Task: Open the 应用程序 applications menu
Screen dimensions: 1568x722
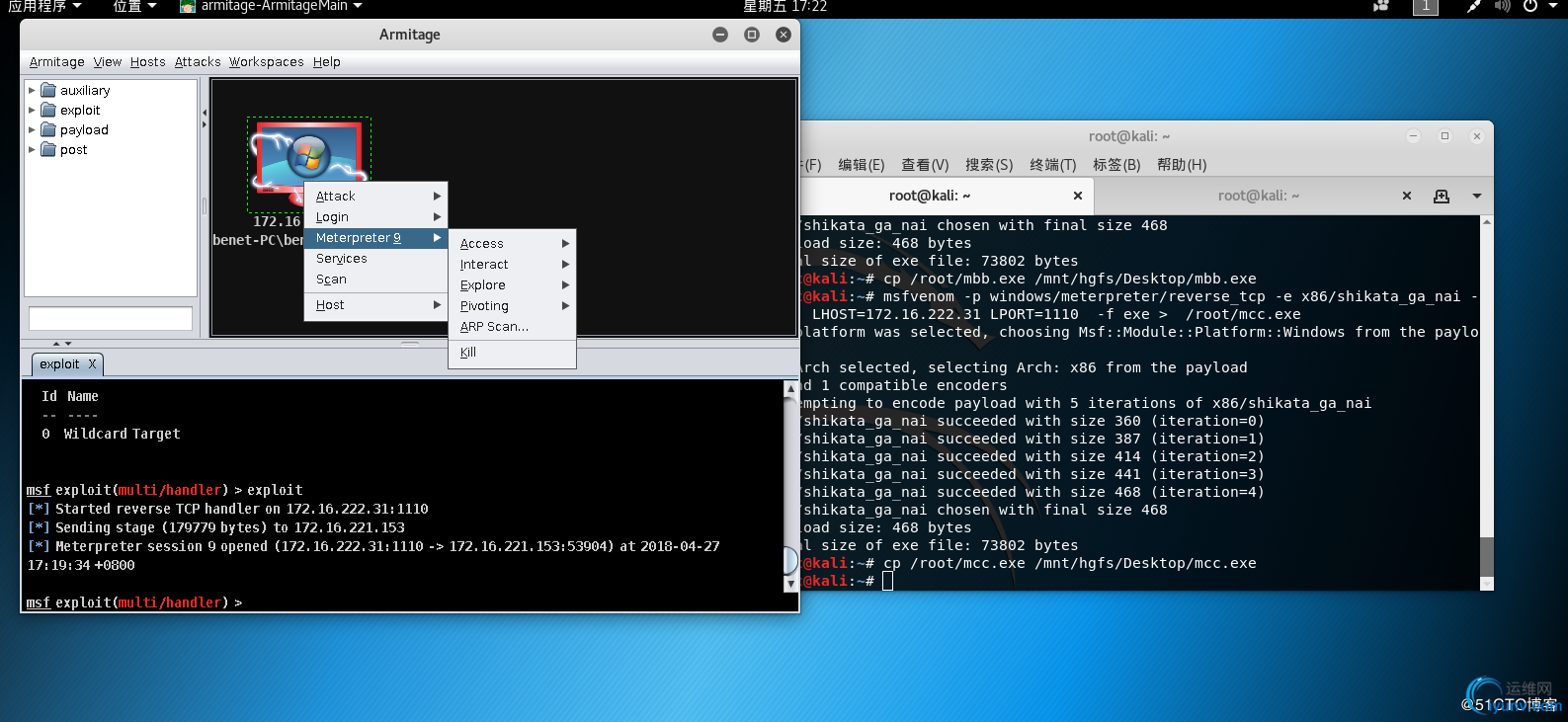Action: click(44, 6)
